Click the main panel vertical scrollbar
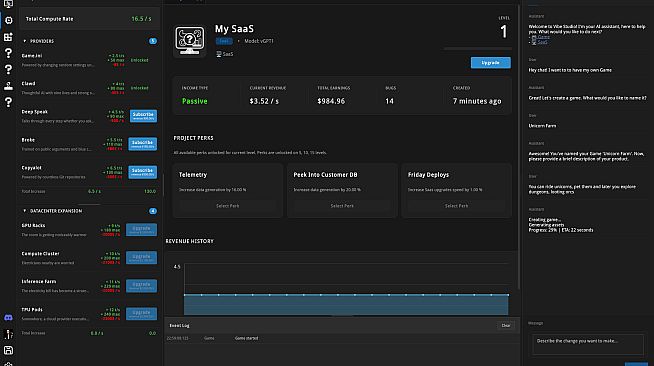The image size is (654, 366). click(x=519, y=146)
